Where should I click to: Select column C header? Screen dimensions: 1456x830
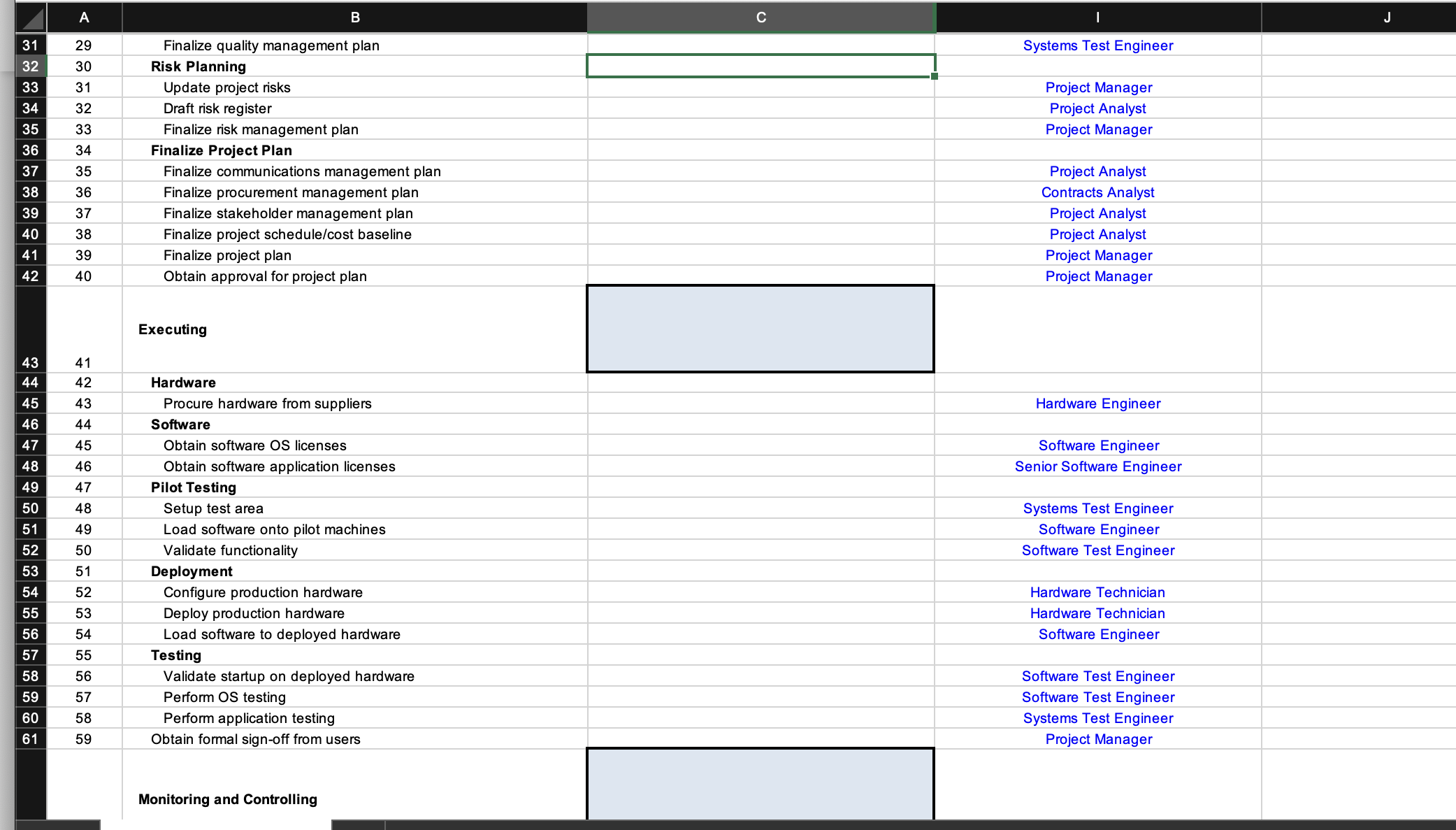click(x=761, y=17)
